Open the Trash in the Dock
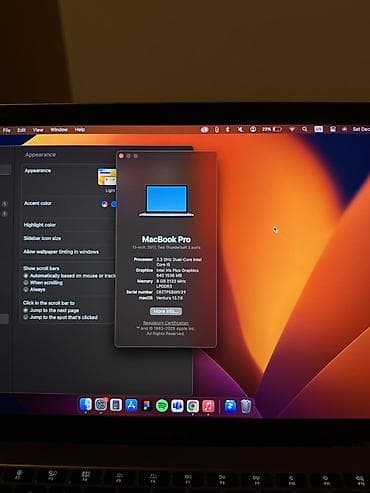Screen dimensions: 370x493 click(x=246, y=406)
